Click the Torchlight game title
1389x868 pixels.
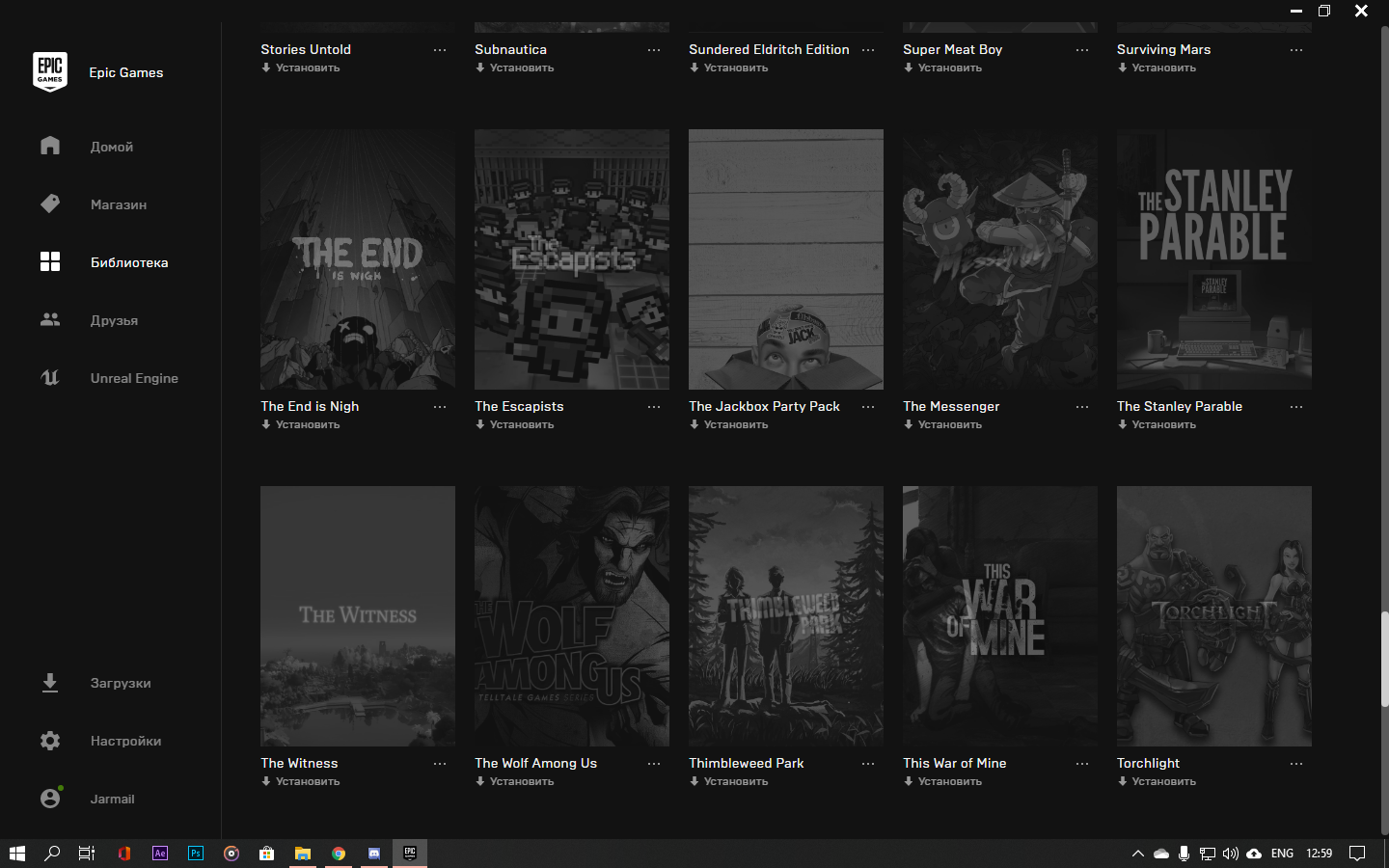point(1148,763)
